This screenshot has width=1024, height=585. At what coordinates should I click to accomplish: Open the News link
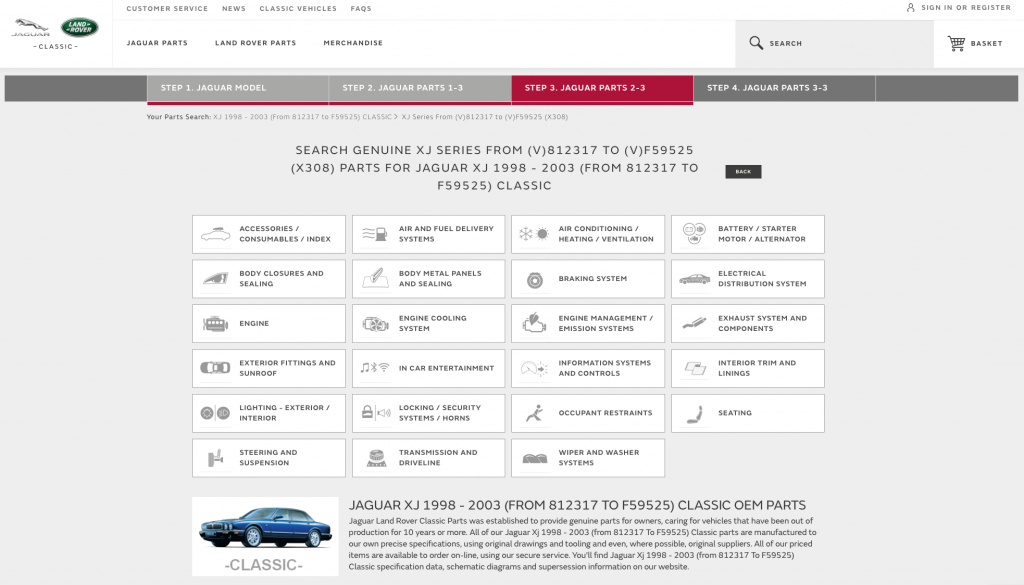pyautogui.click(x=234, y=8)
